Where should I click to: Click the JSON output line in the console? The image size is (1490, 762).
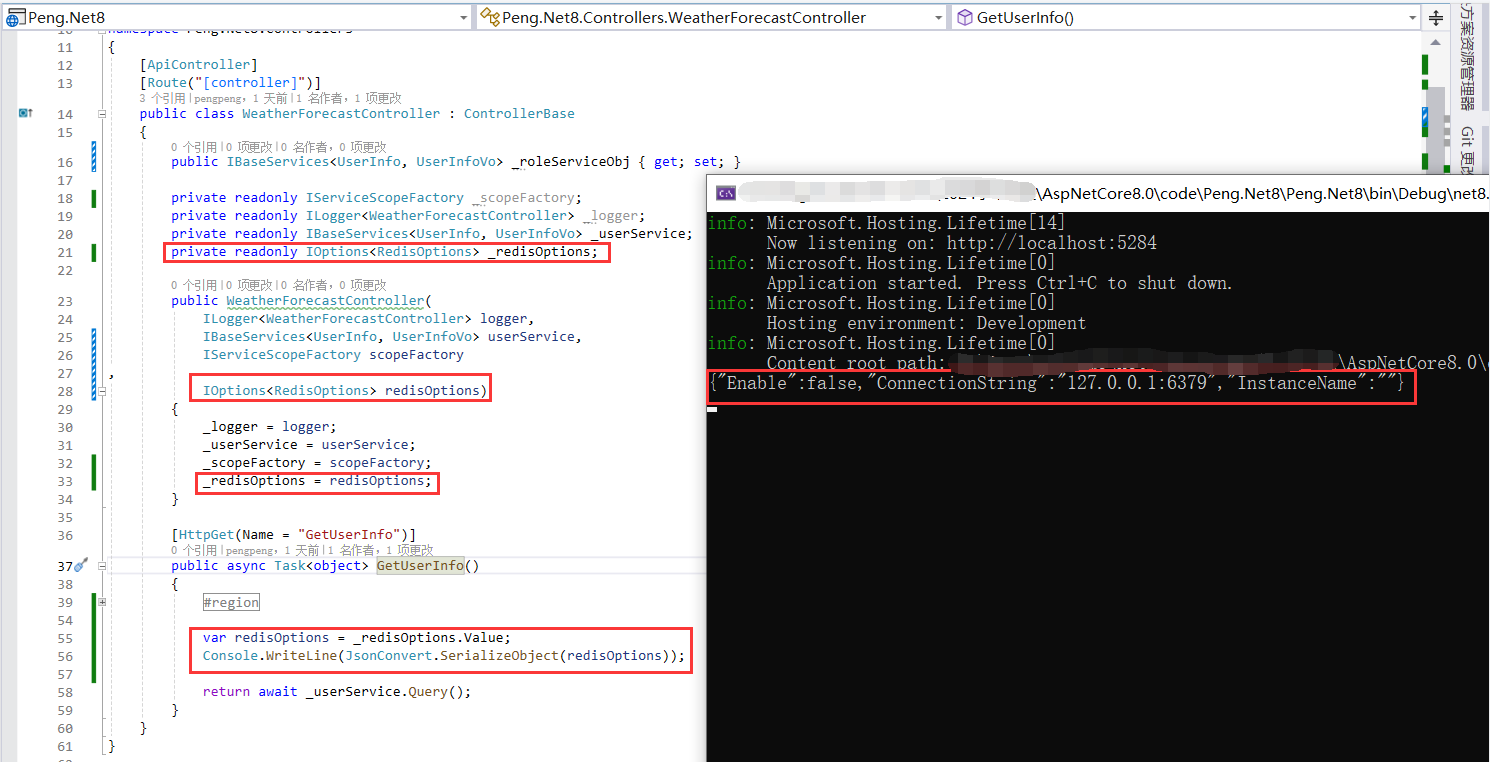(x=1057, y=383)
